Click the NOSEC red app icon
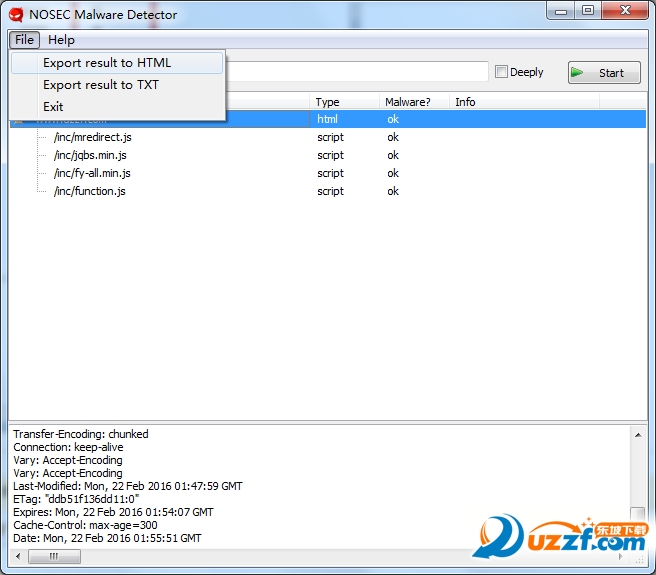Screen dimensions: 656x575 [x=16, y=15]
